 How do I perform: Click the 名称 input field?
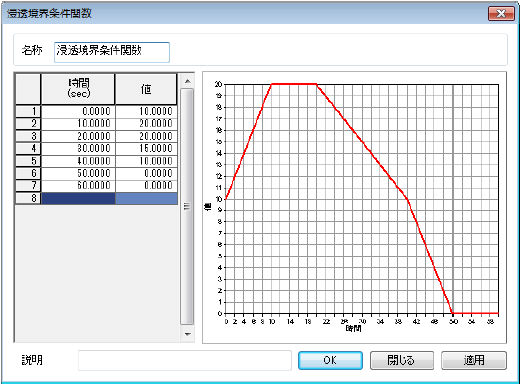pos(112,52)
